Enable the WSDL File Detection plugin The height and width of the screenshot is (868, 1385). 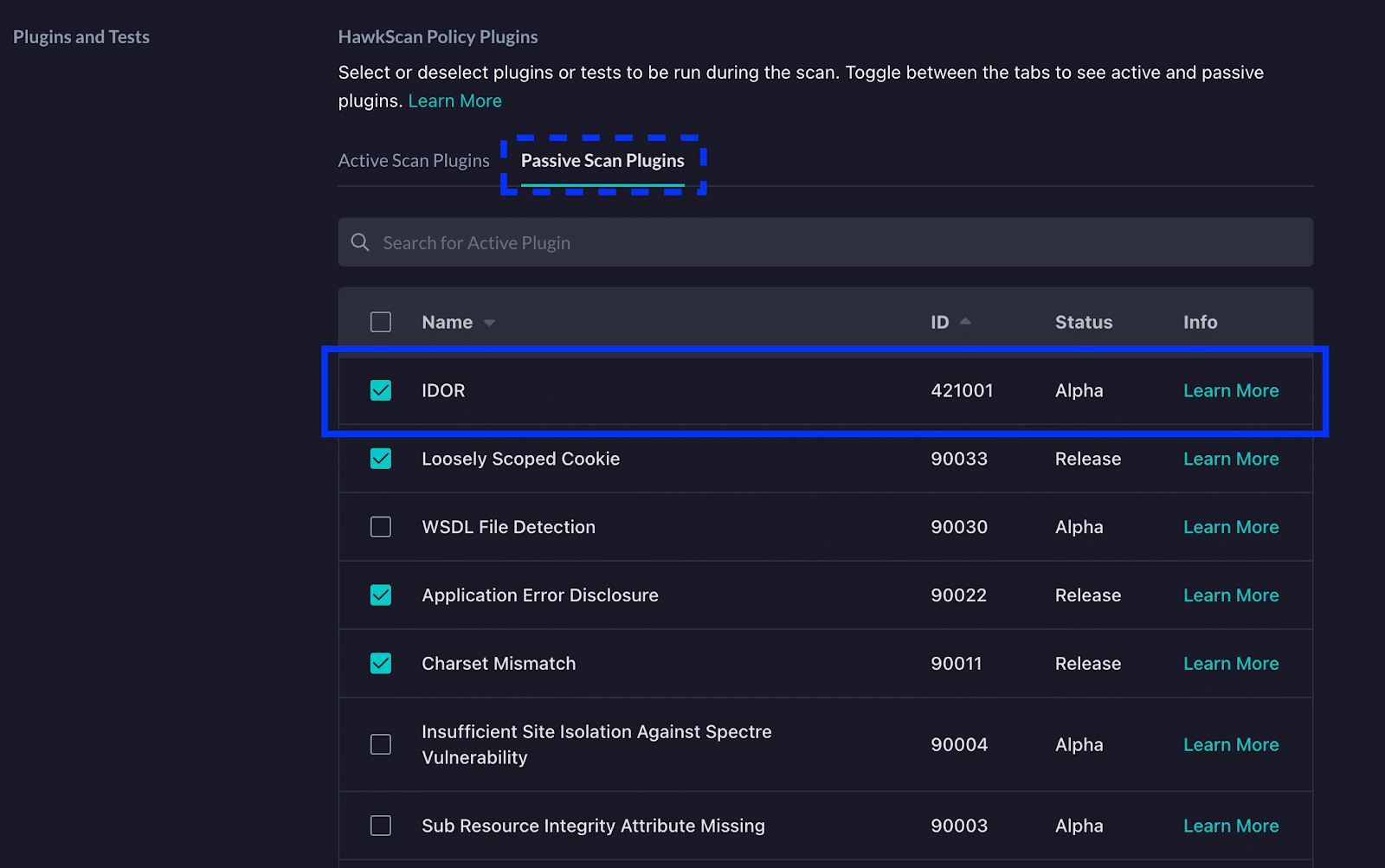tap(381, 527)
